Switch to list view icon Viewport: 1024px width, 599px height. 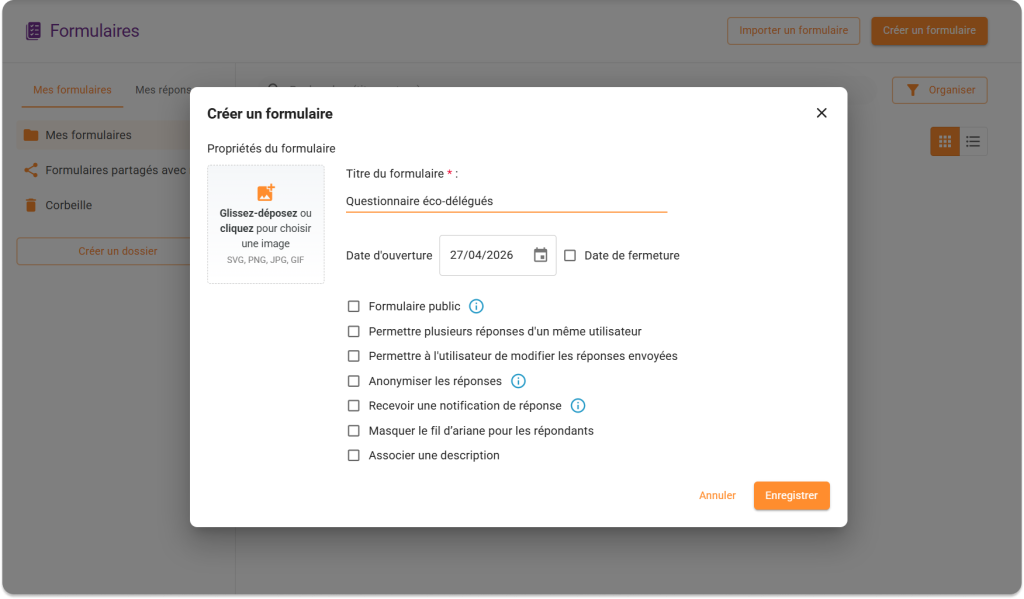point(973,142)
